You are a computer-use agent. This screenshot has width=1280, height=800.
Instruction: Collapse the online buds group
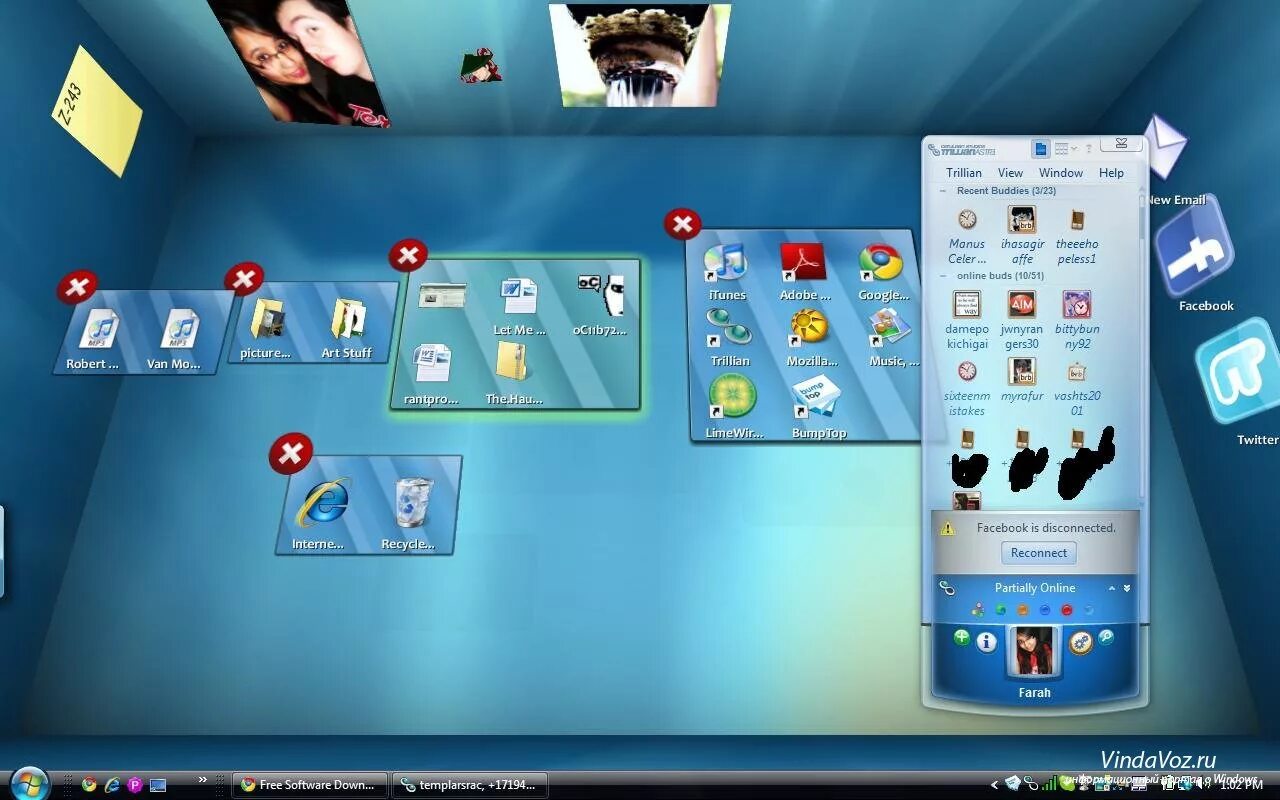pos(943,275)
